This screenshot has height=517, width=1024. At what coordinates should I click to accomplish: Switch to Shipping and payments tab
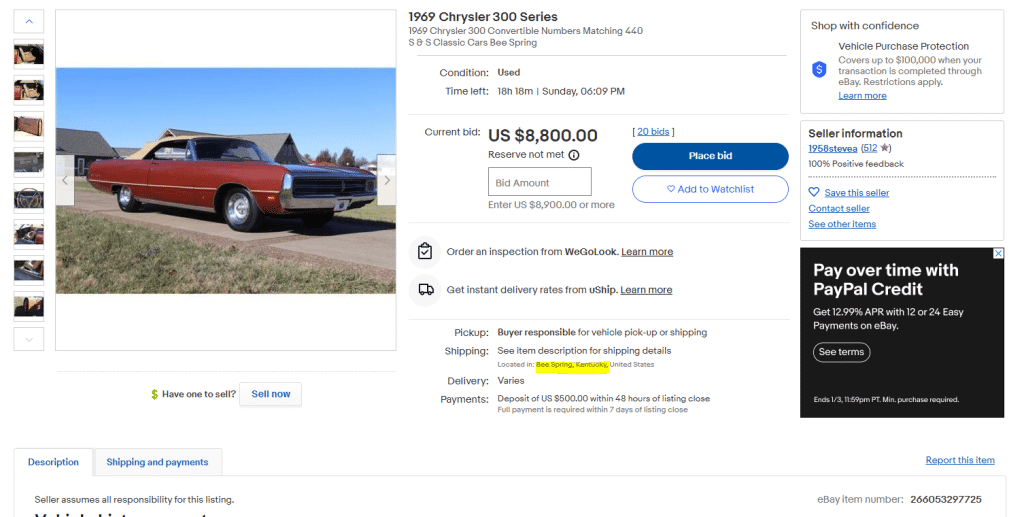157,462
